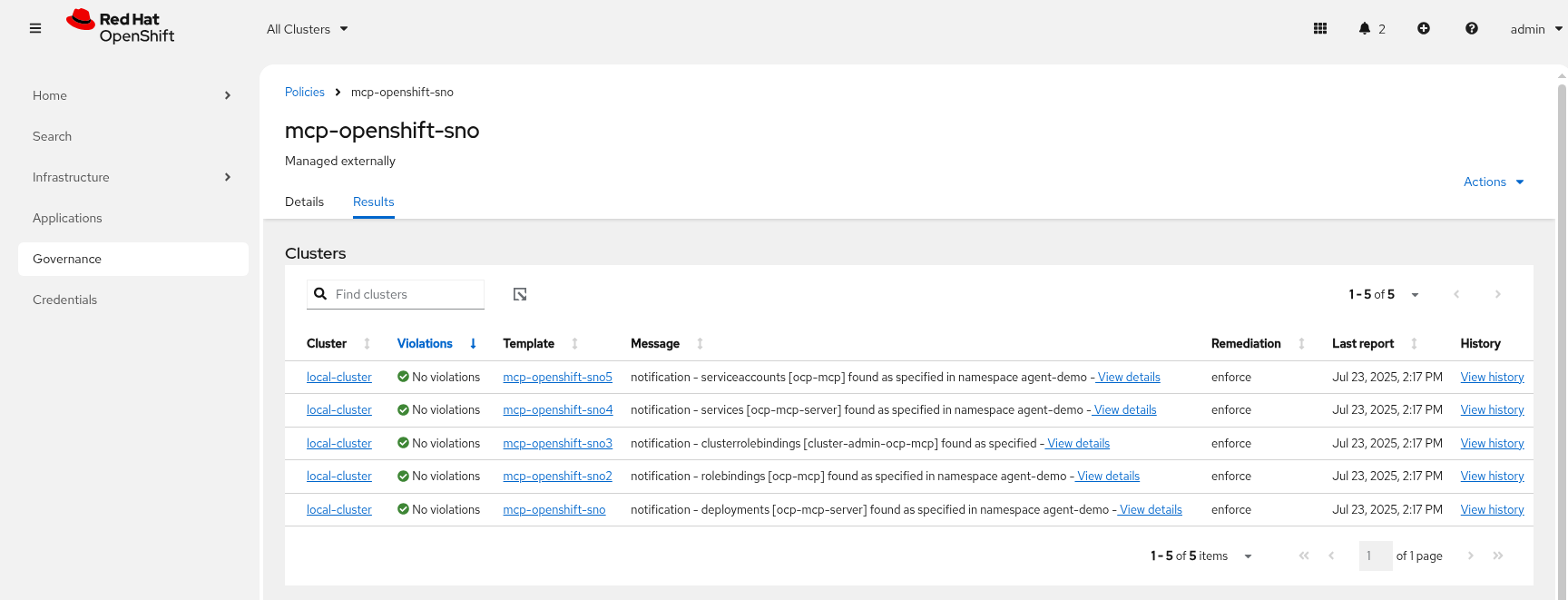Click the plus import icon in the header

click(x=1424, y=29)
